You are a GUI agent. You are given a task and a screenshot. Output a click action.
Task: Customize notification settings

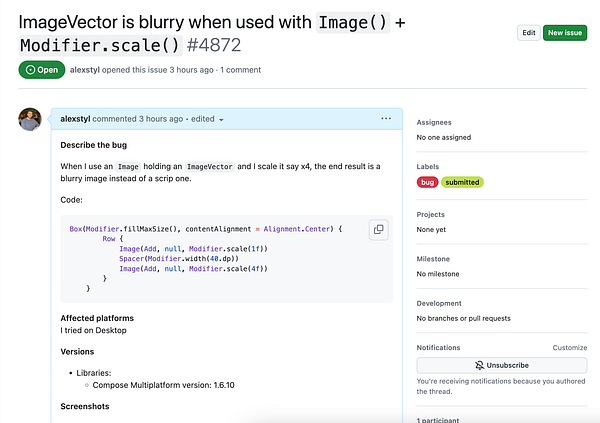point(569,348)
